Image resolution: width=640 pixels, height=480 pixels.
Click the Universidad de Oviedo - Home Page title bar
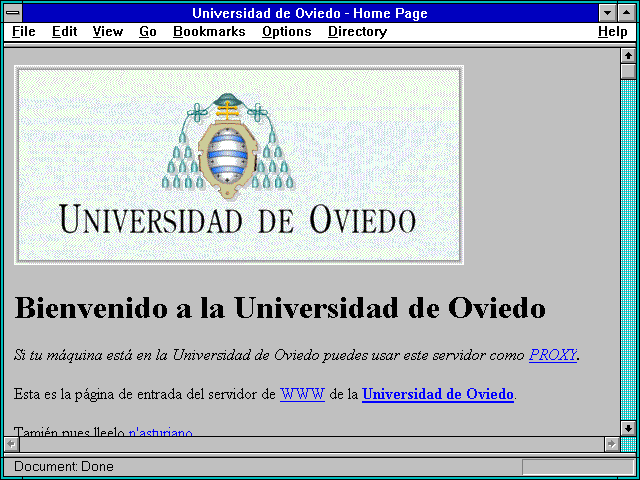coord(310,13)
